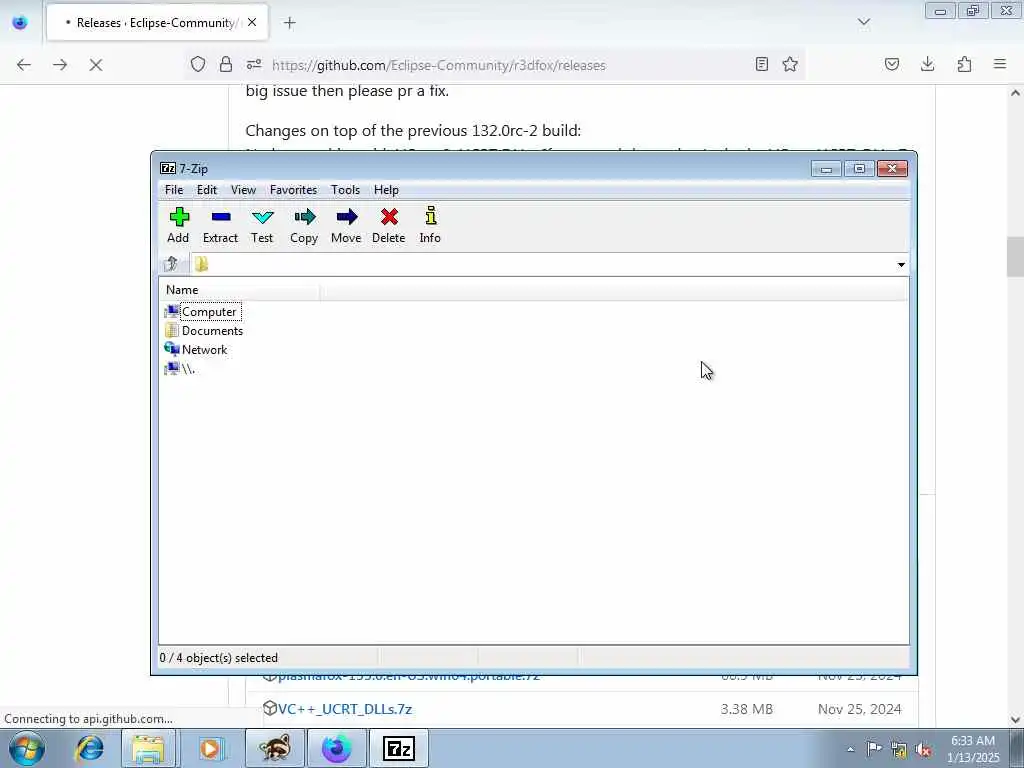Open Action Center flag in tray
Image resolution: width=1024 pixels, height=768 pixels.
874,749
